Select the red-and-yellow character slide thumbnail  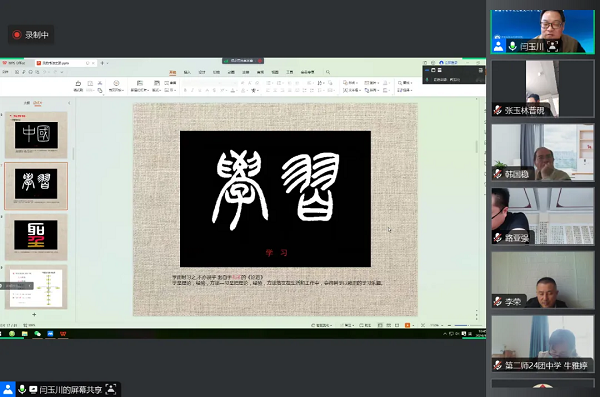36,237
